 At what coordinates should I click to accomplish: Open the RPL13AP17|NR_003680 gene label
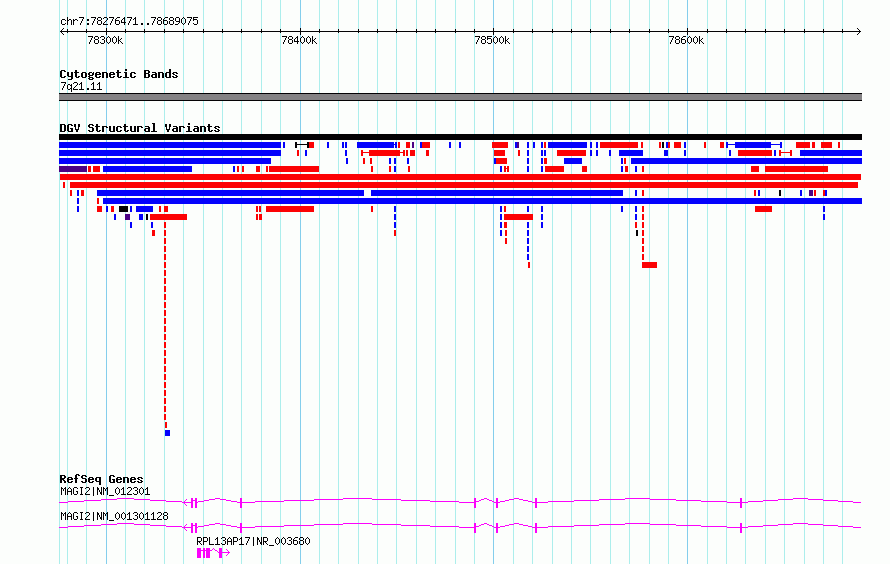click(x=253, y=541)
